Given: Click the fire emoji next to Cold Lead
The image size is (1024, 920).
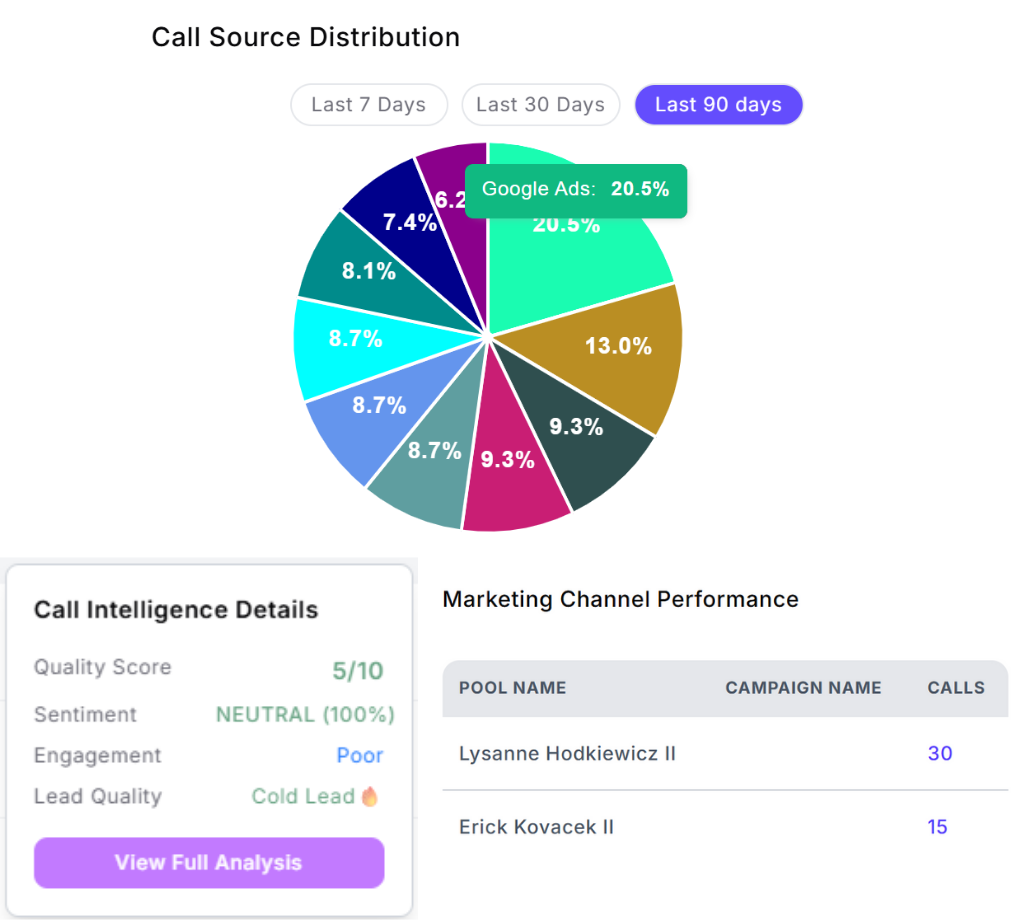Looking at the screenshot, I should pos(370,796).
